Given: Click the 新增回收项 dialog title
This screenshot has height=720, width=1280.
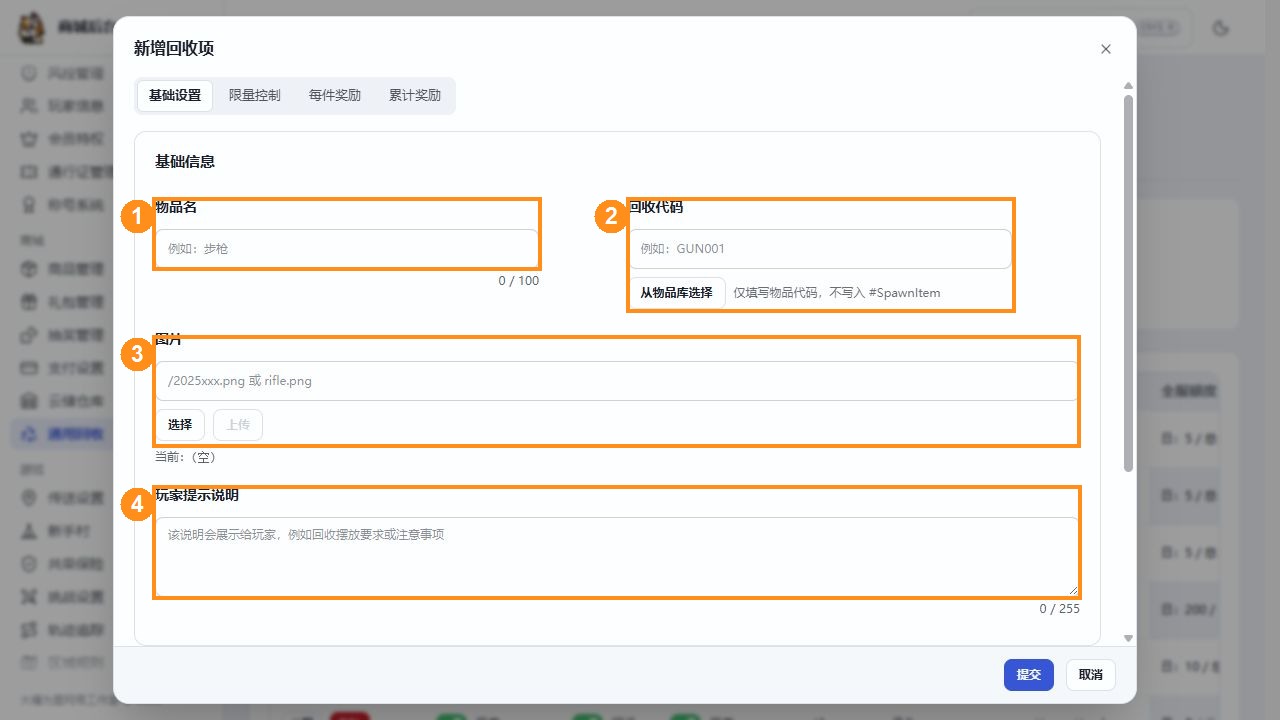Looking at the screenshot, I should click(x=174, y=48).
